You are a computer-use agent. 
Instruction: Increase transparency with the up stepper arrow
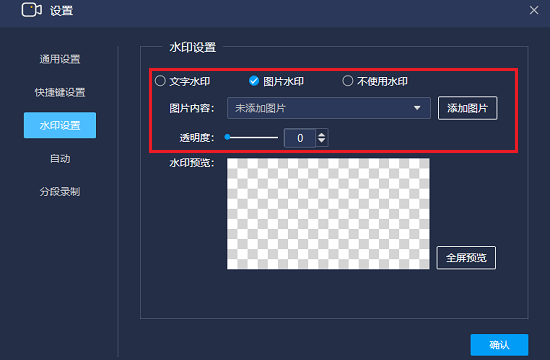pos(321,134)
